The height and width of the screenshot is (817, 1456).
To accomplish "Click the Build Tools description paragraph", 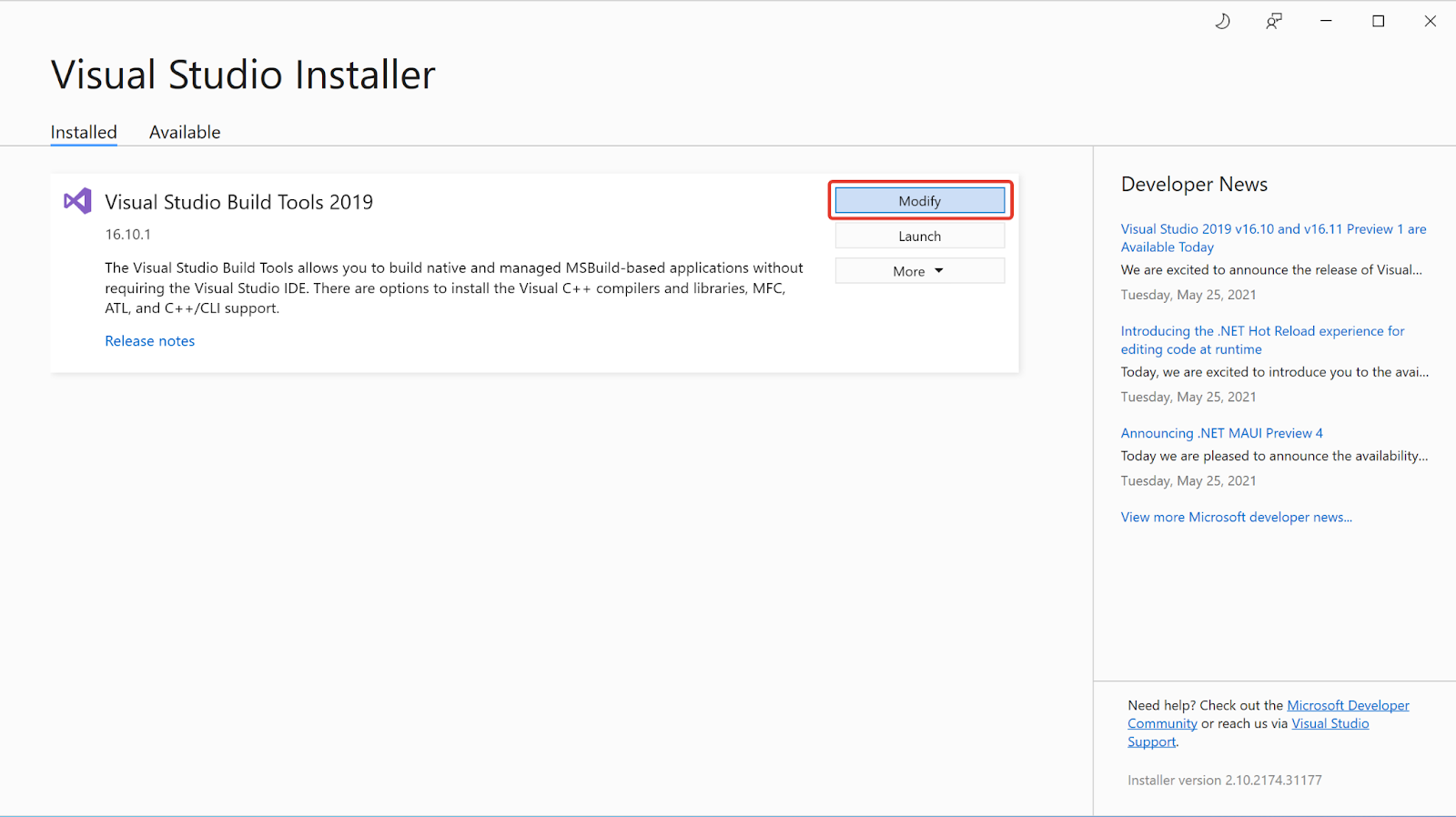I will [454, 287].
